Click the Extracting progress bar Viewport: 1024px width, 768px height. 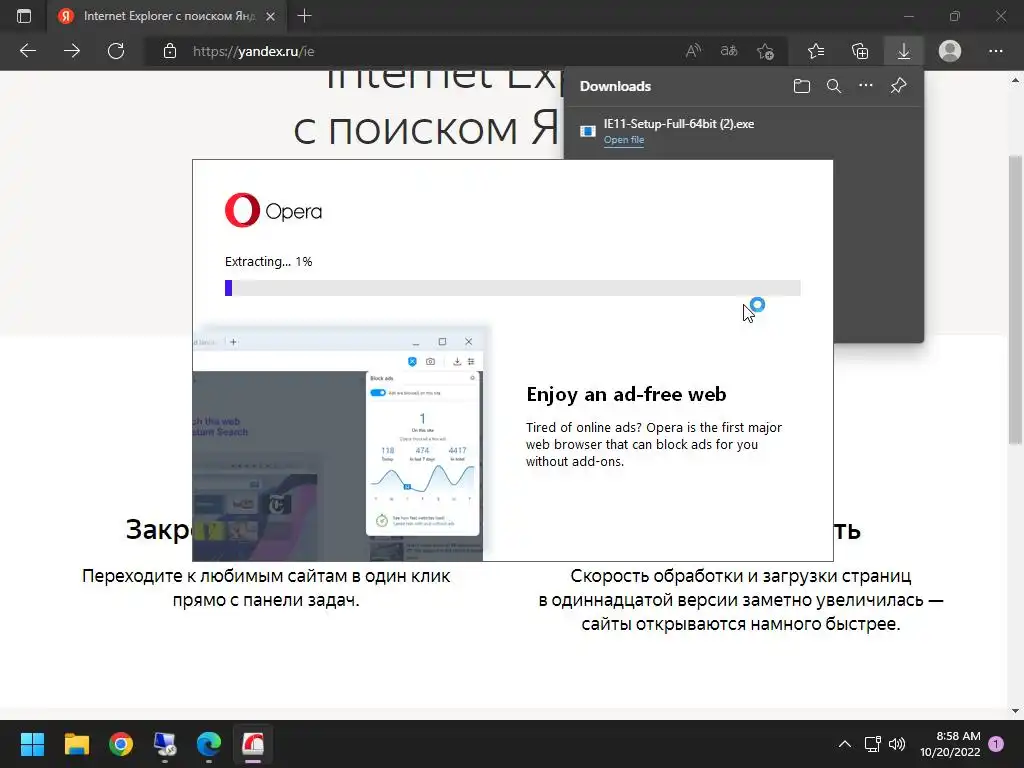(513, 288)
